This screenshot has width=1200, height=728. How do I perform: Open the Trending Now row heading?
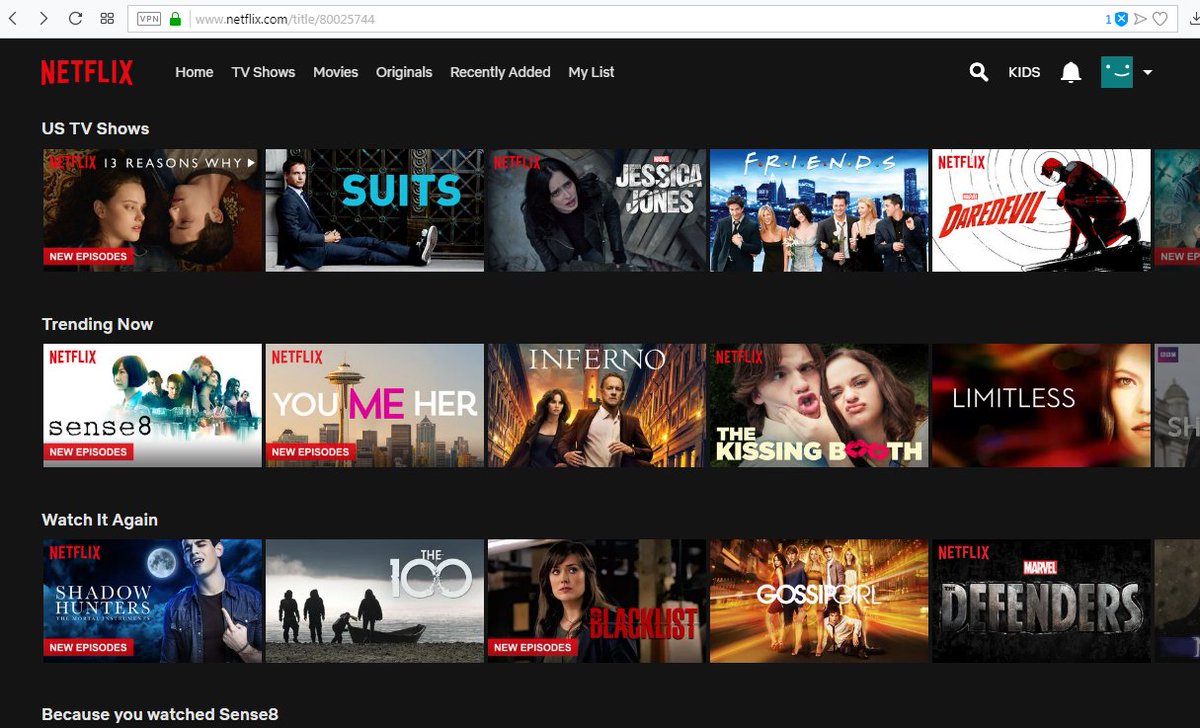tap(97, 324)
